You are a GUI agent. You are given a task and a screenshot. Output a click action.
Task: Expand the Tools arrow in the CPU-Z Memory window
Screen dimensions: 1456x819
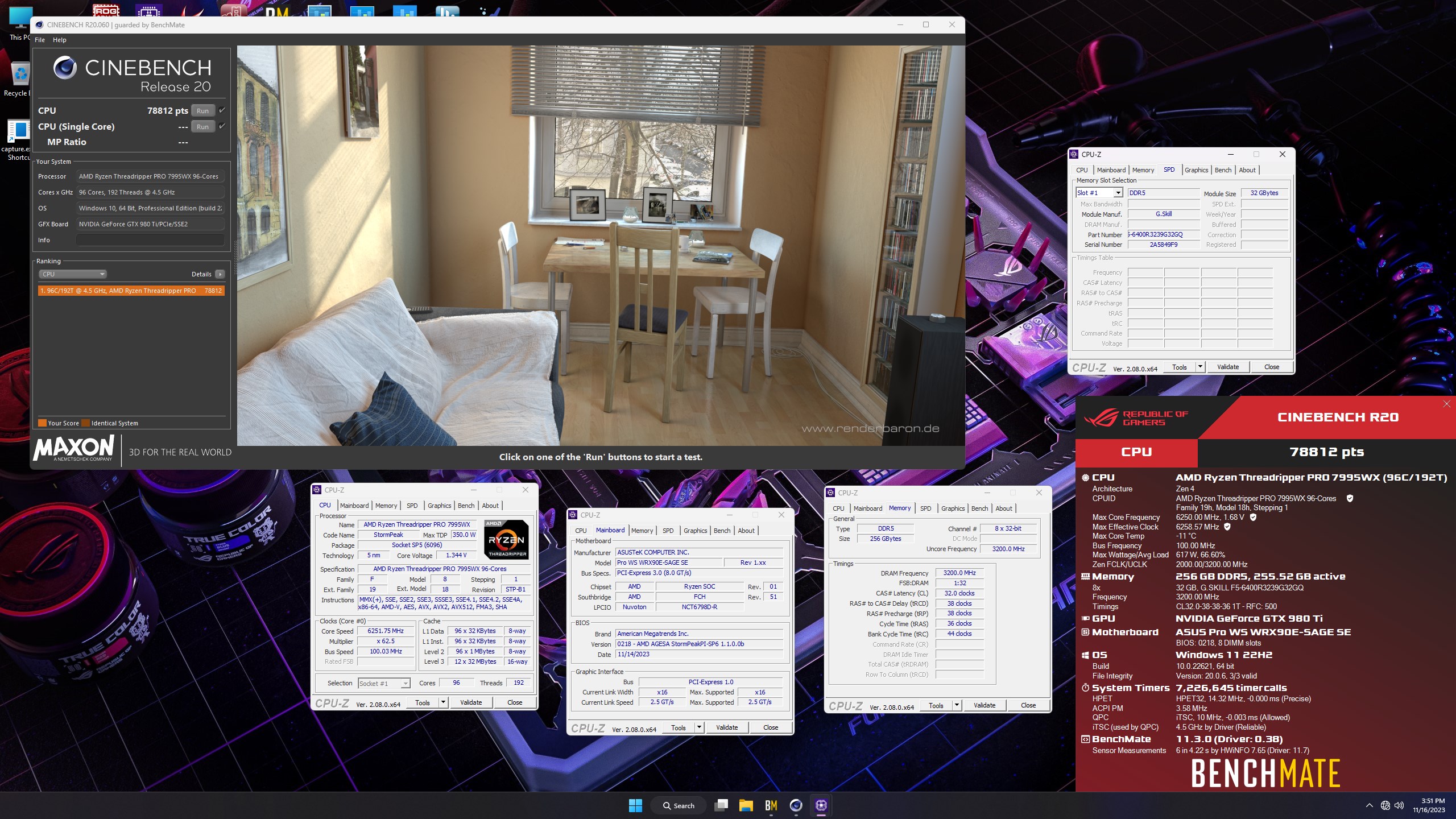[x=957, y=705]
